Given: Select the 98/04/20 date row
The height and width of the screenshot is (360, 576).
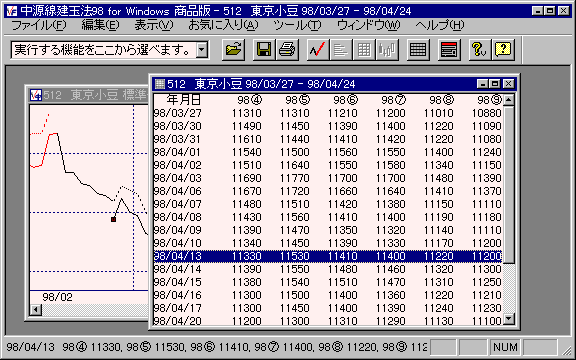Looking at the screenshot, I should 328,321.
